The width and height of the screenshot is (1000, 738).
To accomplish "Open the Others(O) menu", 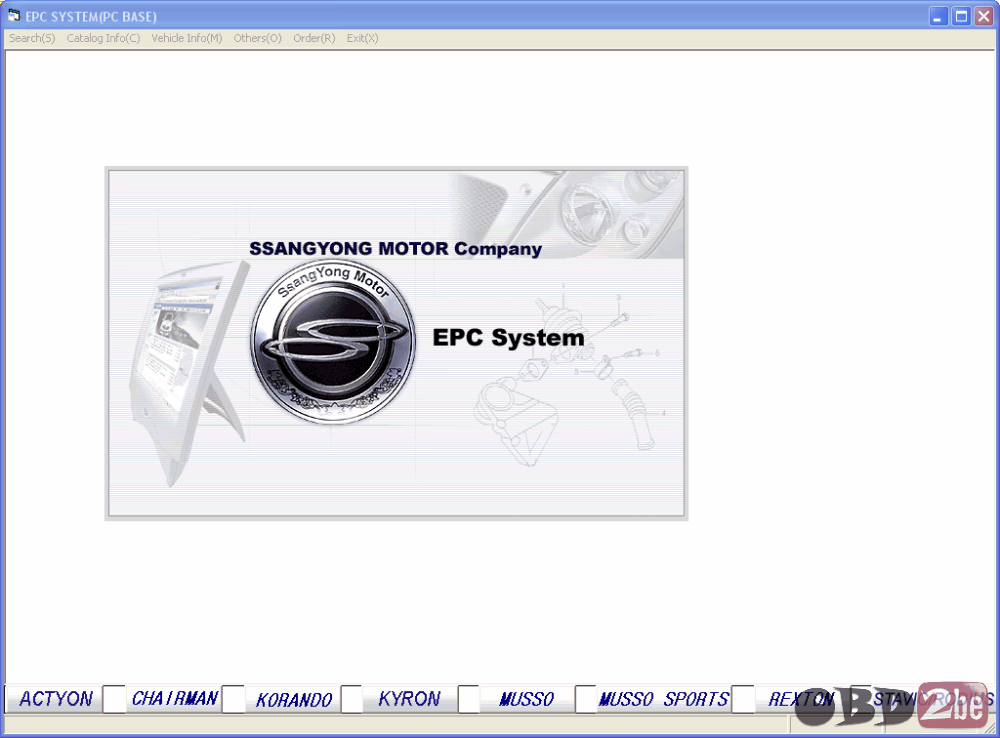I will 258,38.
